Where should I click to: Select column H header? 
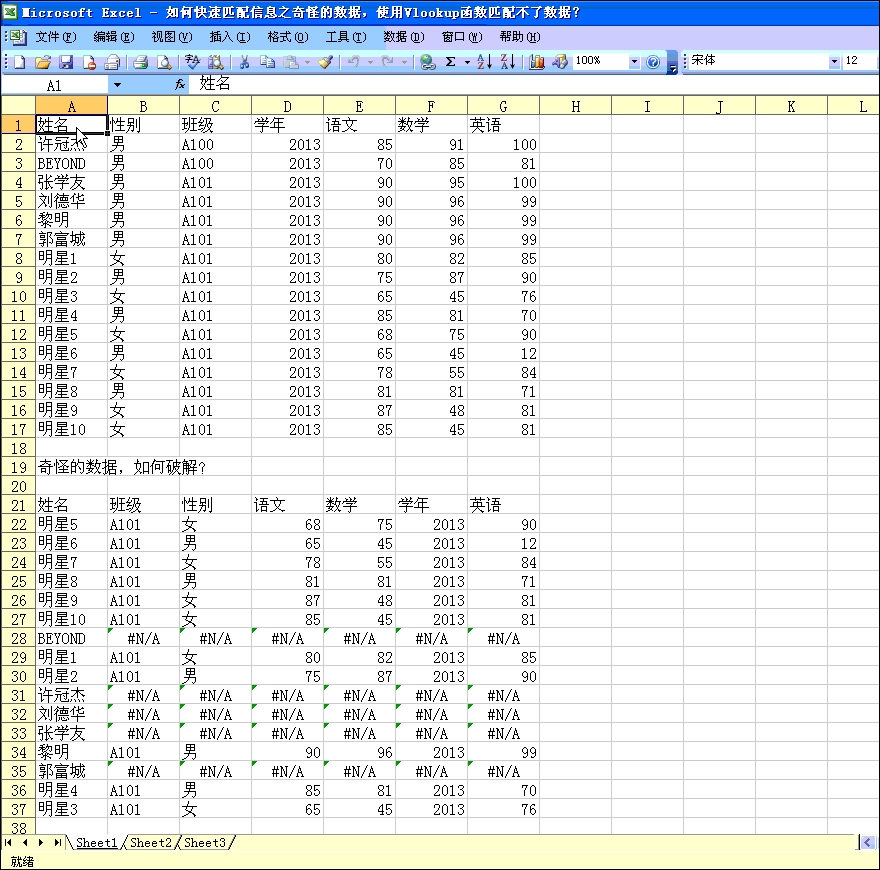(x=575, y=106)
